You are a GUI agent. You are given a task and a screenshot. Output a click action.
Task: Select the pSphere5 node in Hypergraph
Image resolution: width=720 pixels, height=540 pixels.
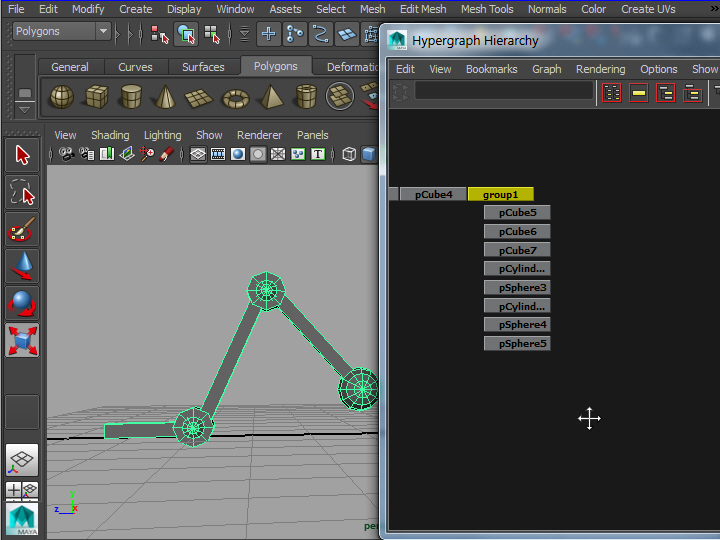[x=517, y=343]
